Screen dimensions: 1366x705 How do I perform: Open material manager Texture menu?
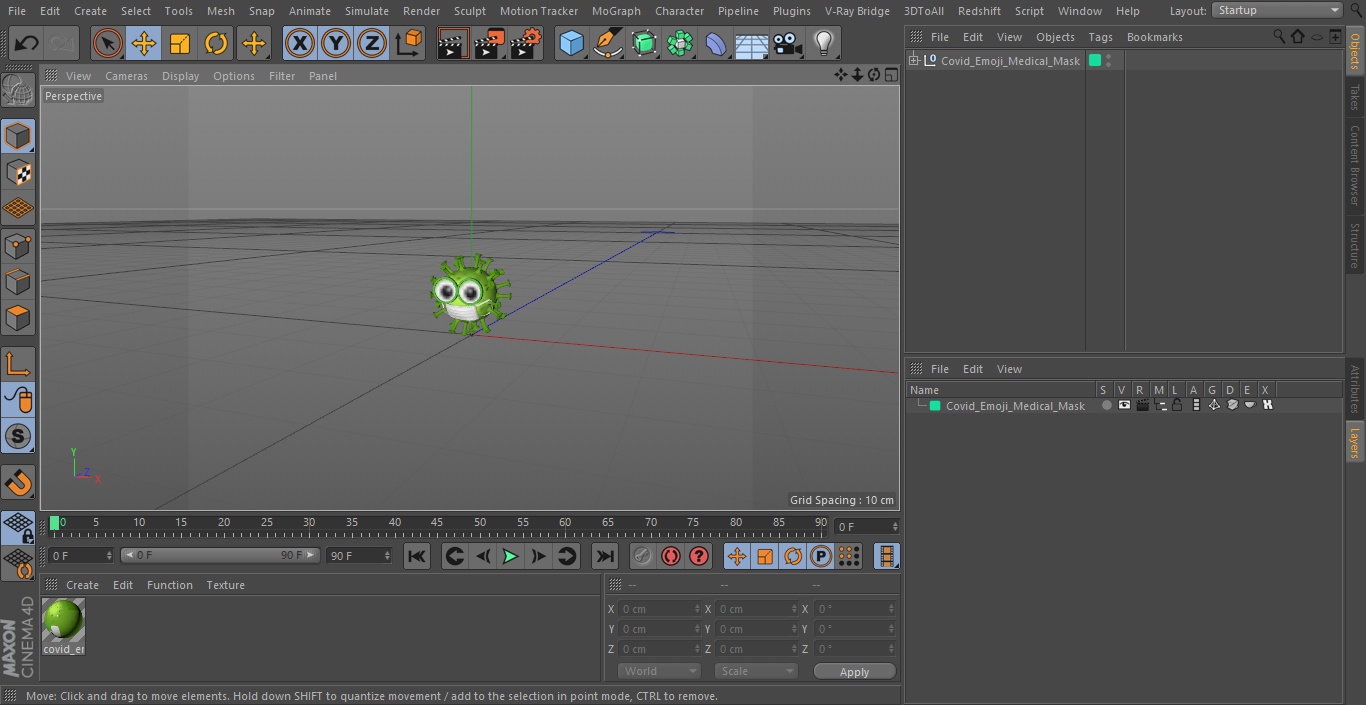tap(225, 585)
